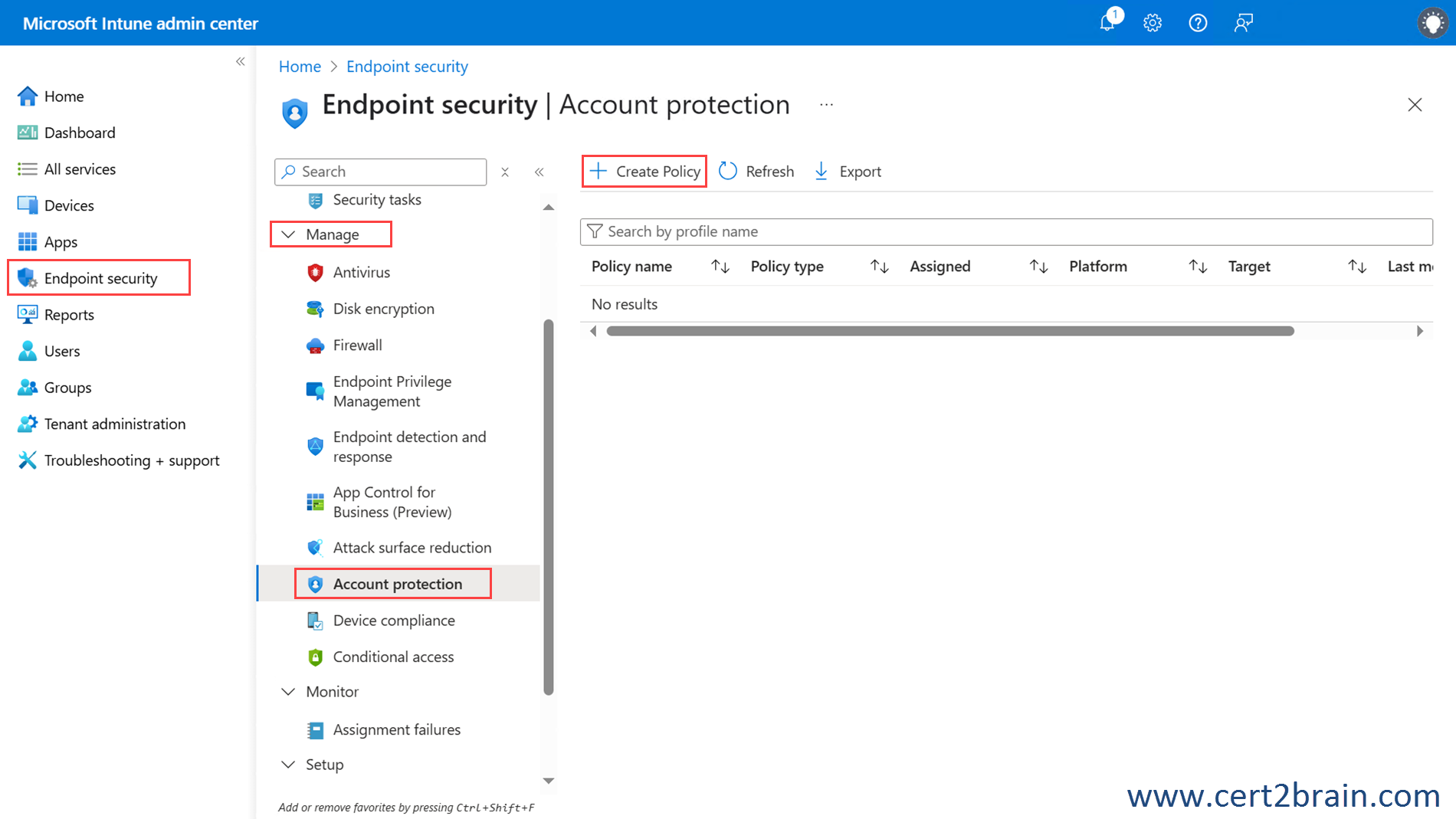Sort by the Target column arrows

tap(1357, 267)
